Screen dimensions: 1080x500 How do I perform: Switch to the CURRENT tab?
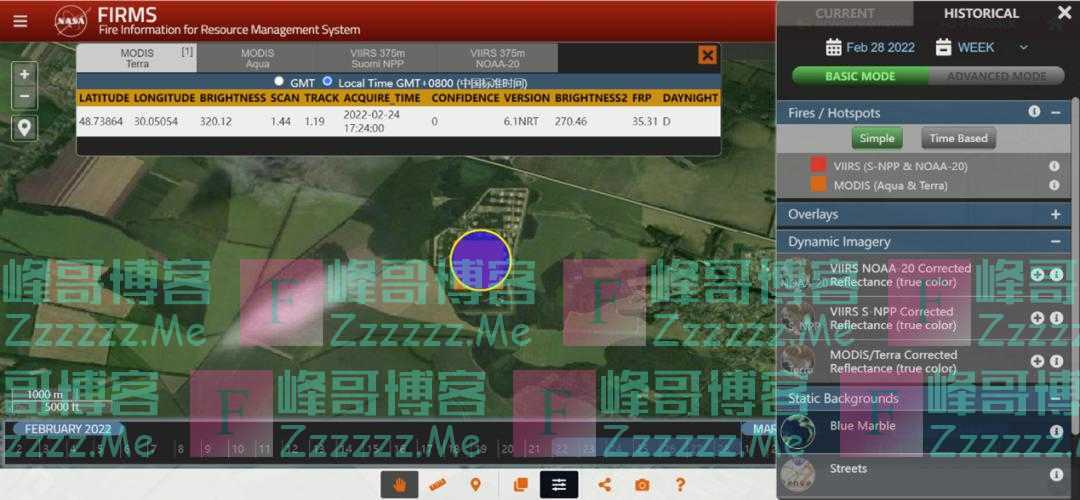coord(845,14)
